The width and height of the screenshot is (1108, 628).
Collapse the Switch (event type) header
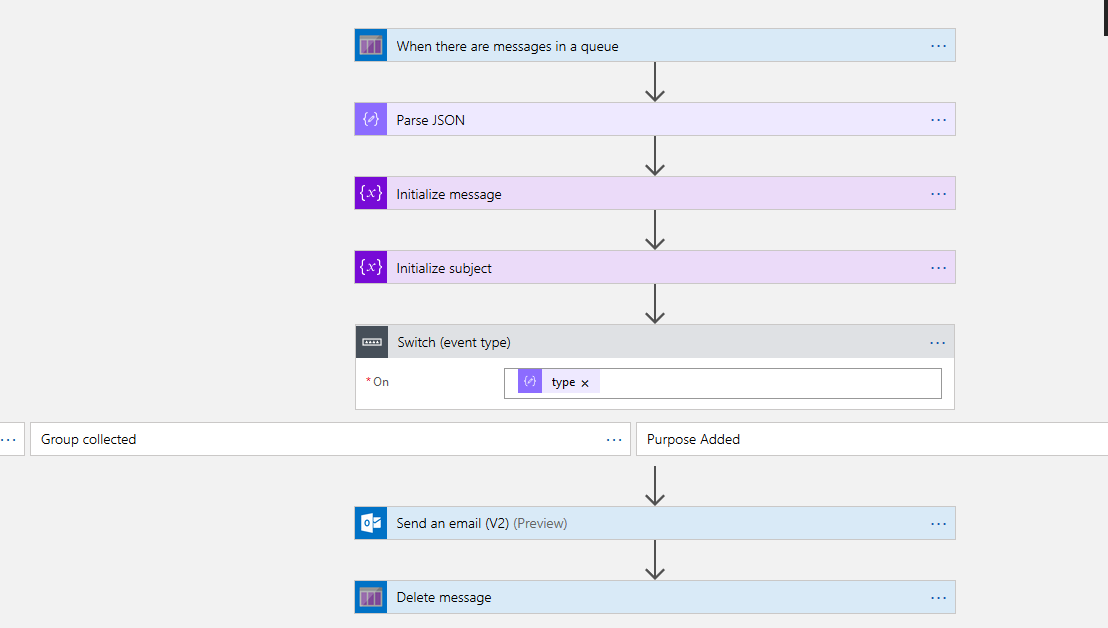click(x=655, y=342)
